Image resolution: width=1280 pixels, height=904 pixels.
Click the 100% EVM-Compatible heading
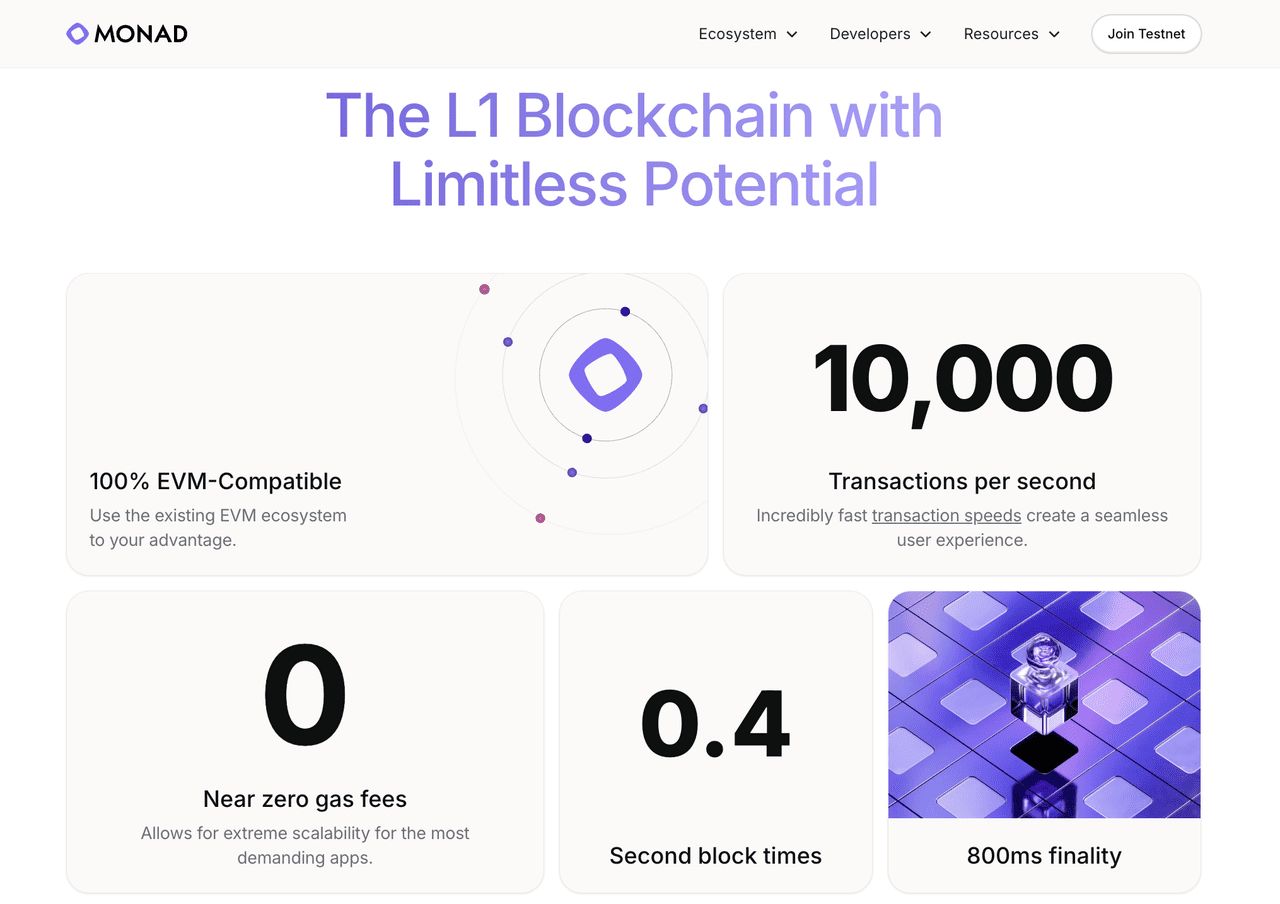coord(216,481)
